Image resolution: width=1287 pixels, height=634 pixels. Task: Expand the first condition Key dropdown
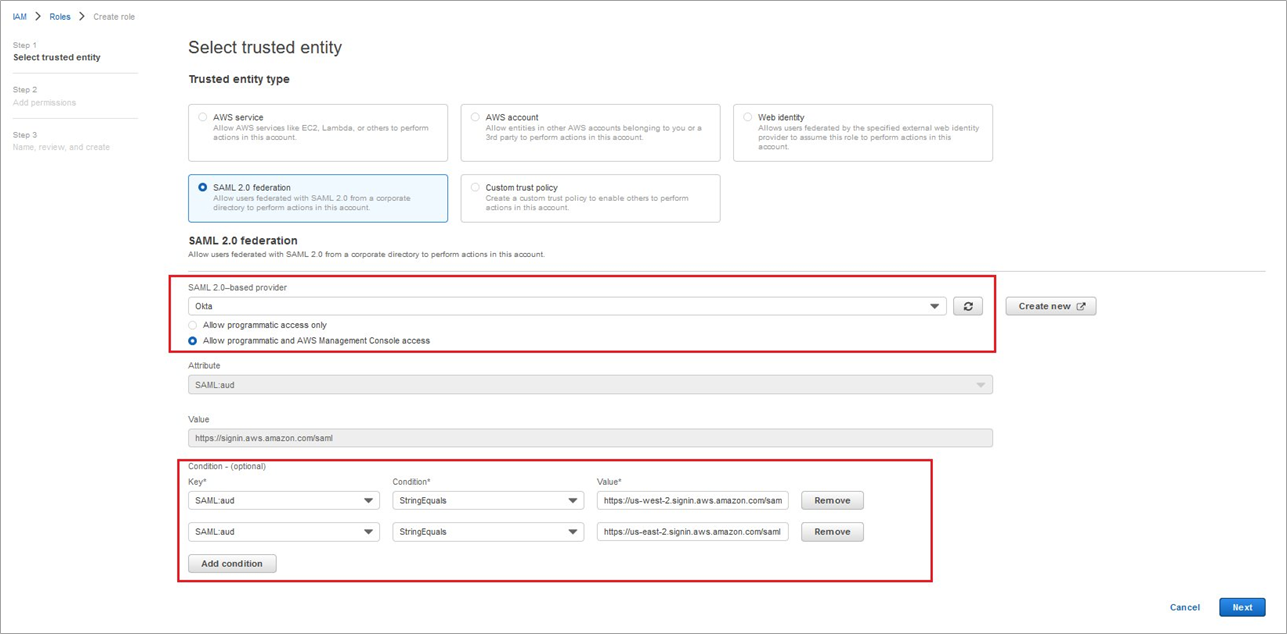(x=283, y=500)
